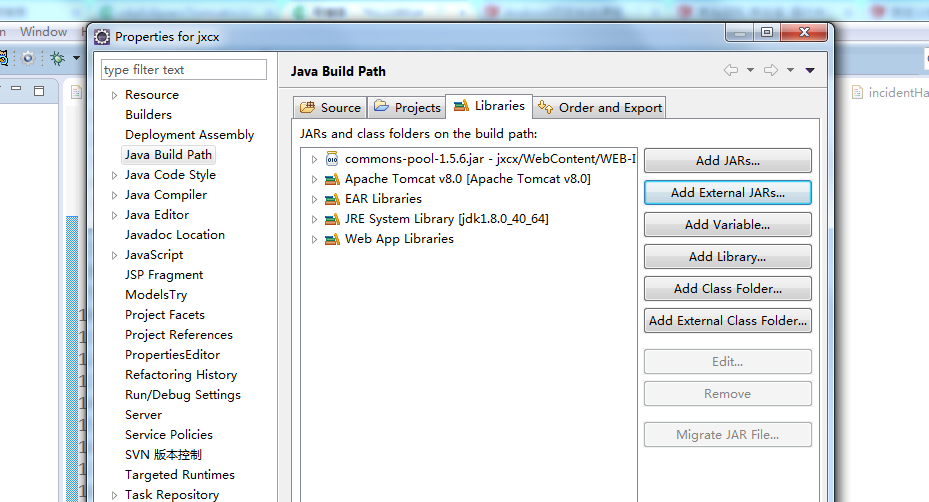Click the forward navigation arrow icon
Screen dimensions: 929x502
(x=771, y=70)
